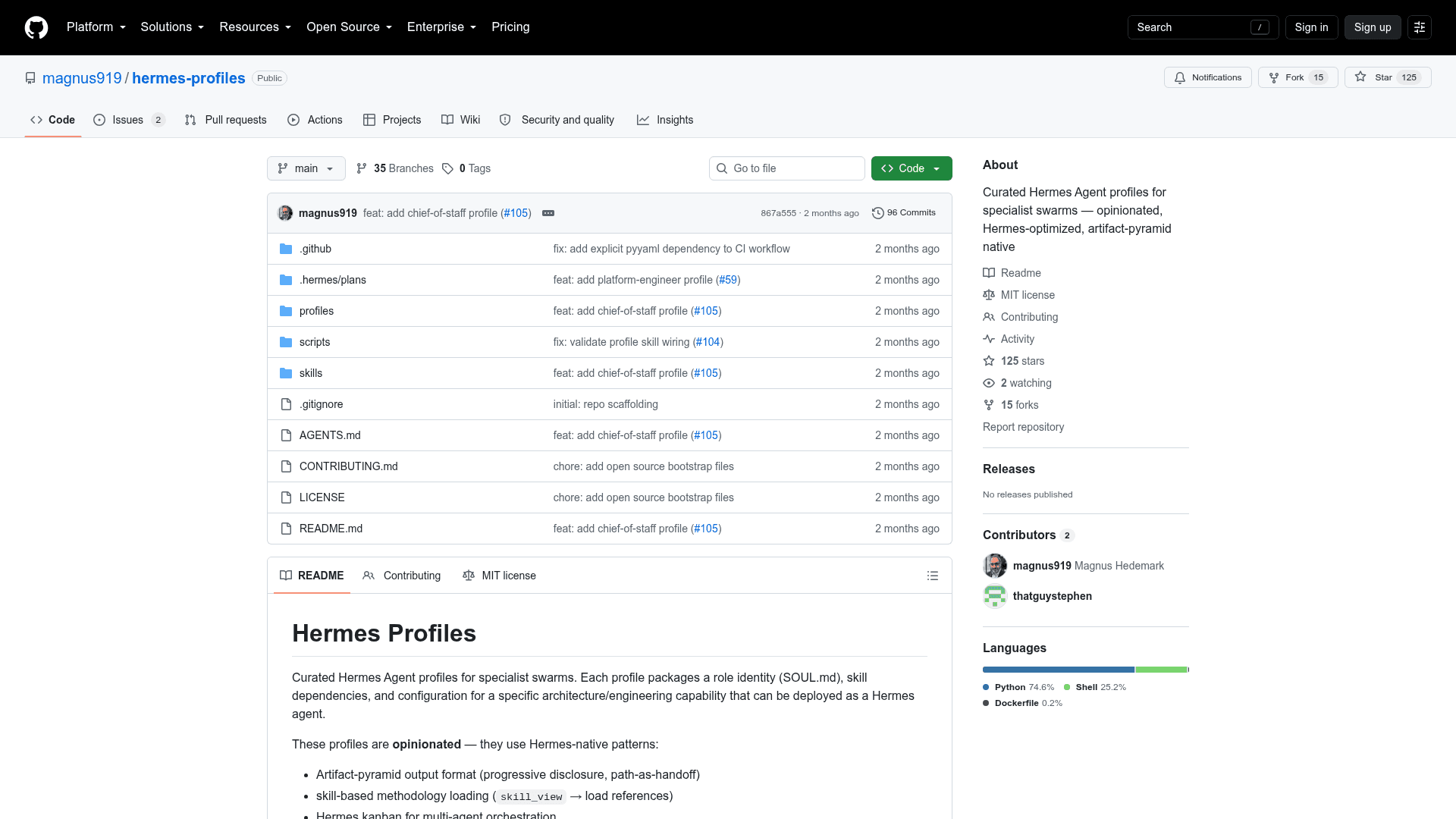Click the Shell segment of language bar

tap(1161, 670)
